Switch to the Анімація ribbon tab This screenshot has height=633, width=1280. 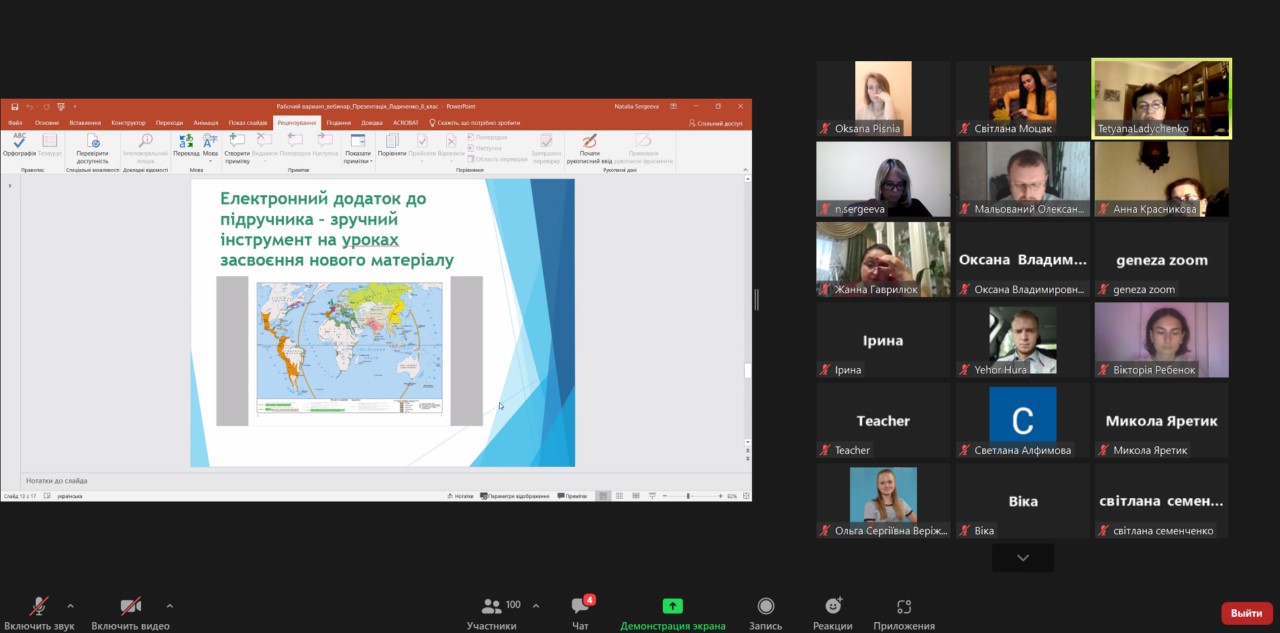coord(206,123)
